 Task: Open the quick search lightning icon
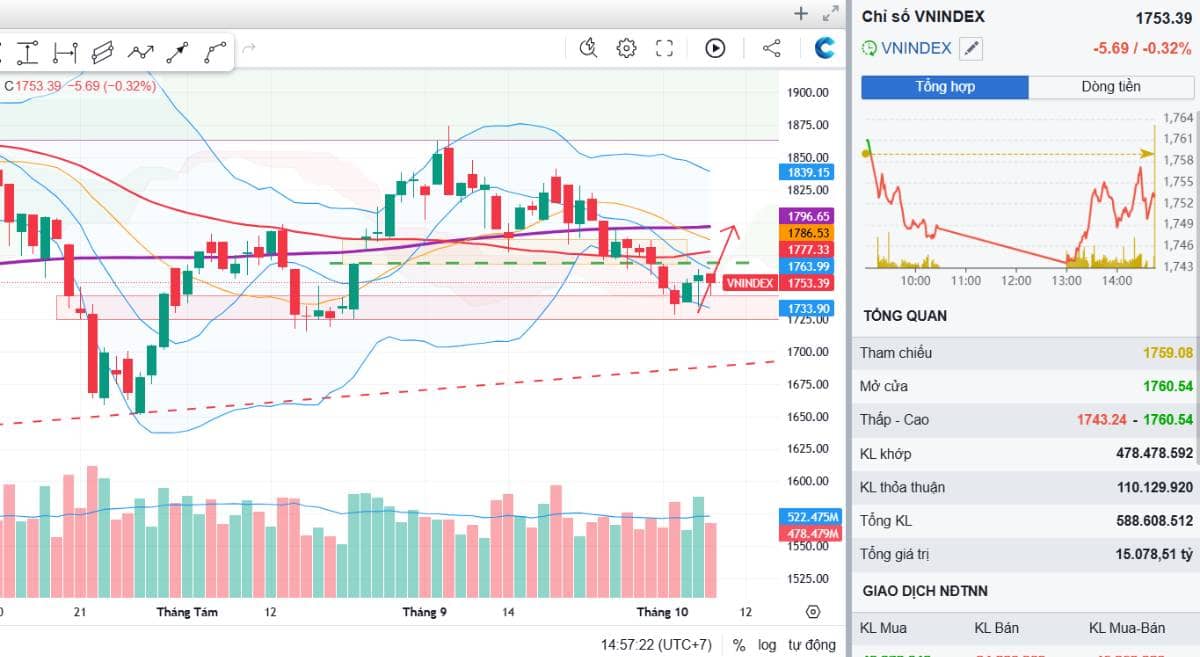pos(588,48)
